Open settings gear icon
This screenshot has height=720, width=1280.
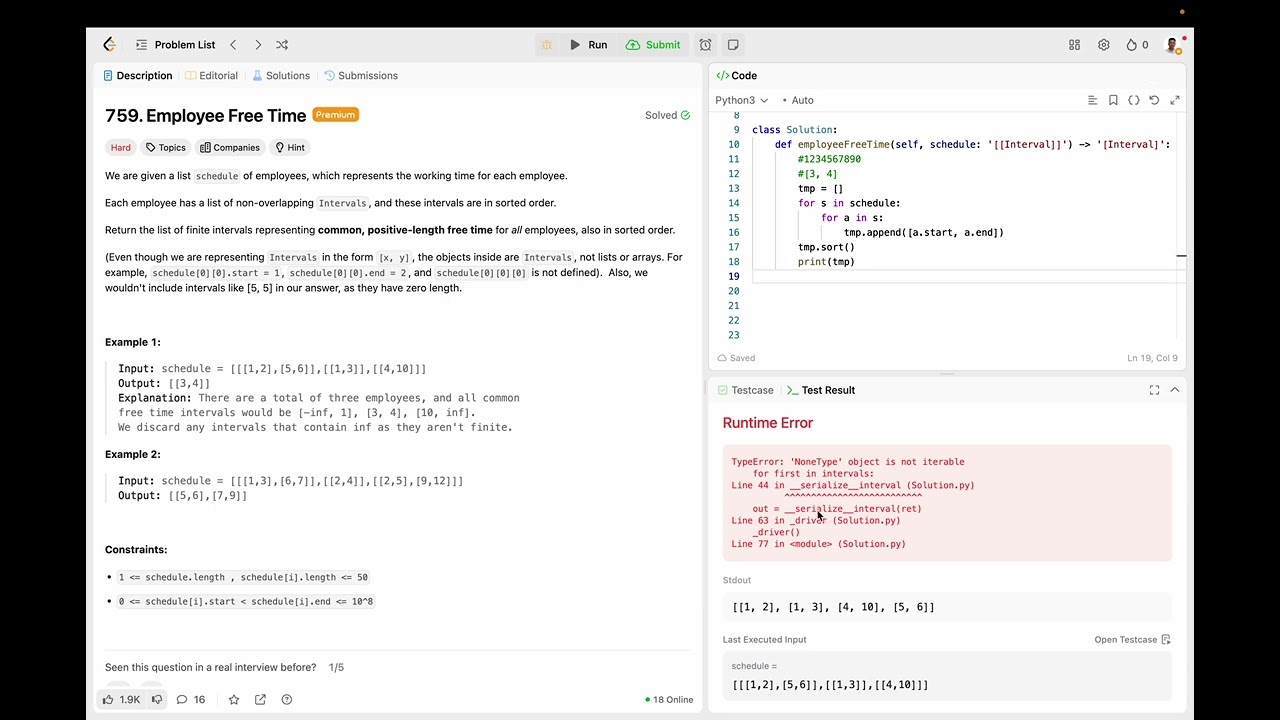click(x=1104, y=45)
